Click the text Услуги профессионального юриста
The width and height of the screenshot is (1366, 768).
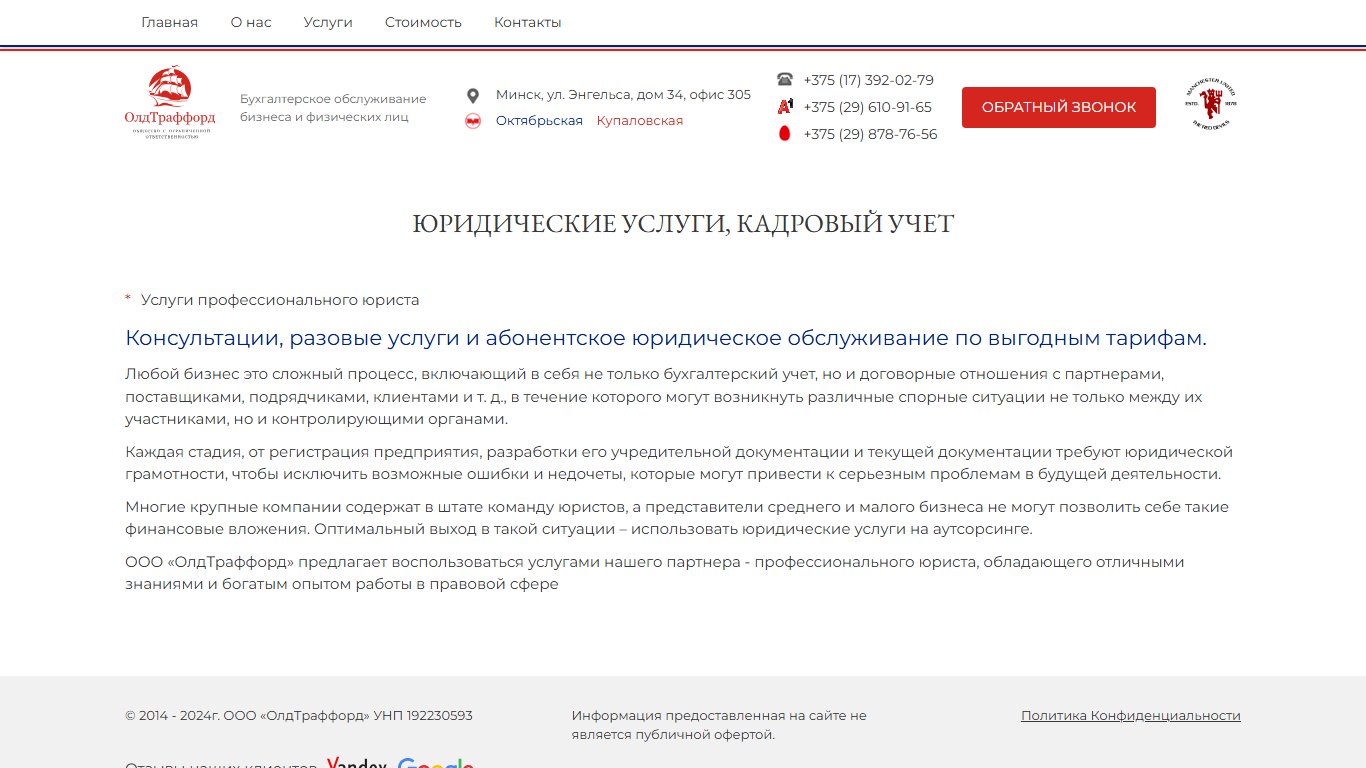coord(280,300)
